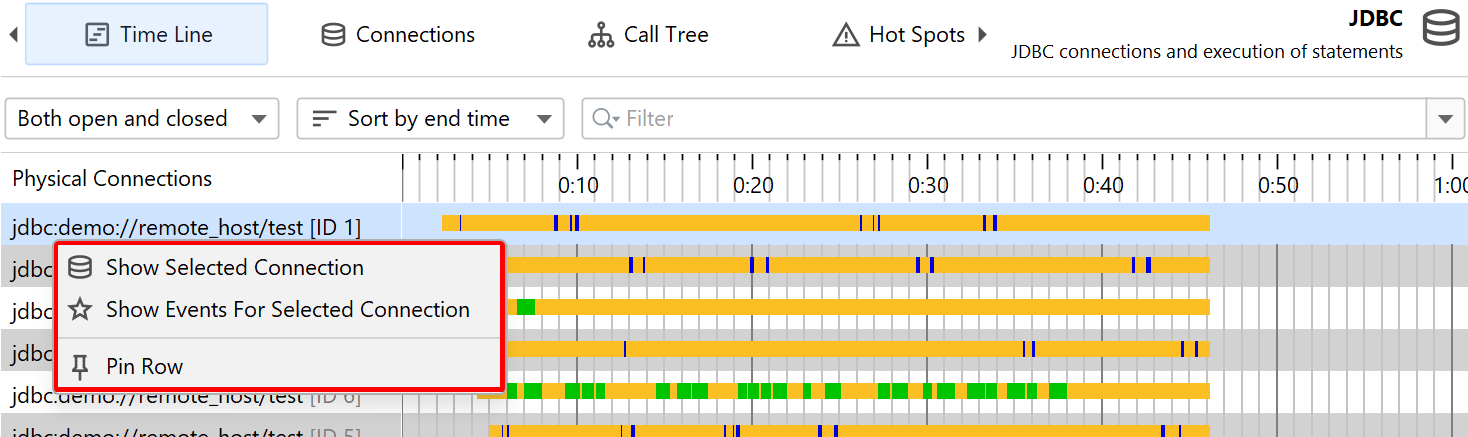The image size is (1468, 437).
Task: Click the star icon for connection events
Action: pyautogui.click(x=80, y=310)
